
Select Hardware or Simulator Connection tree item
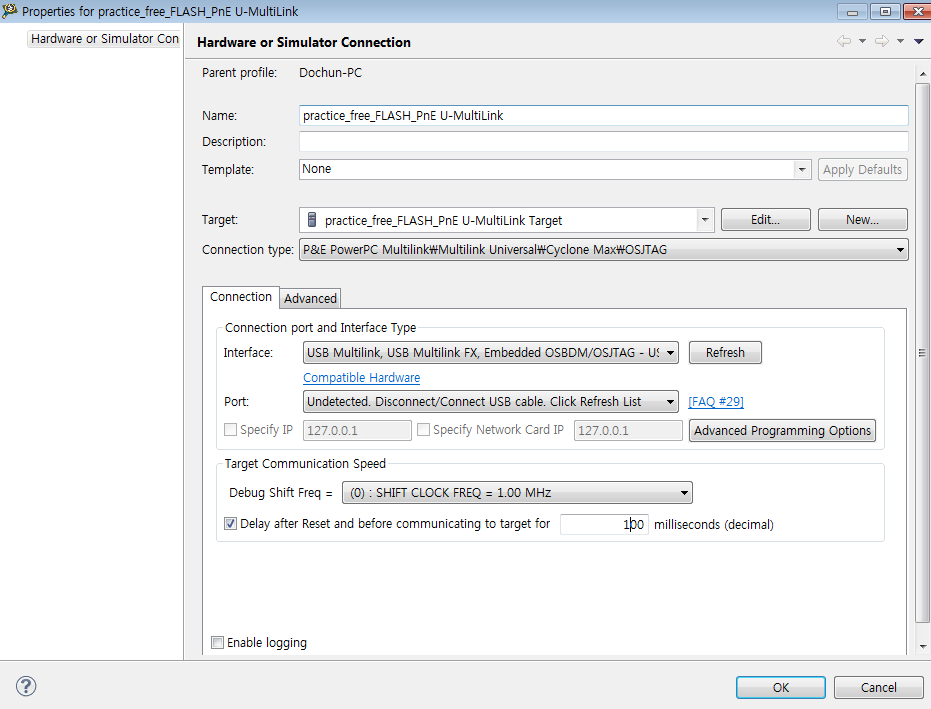tap(105, 39)
